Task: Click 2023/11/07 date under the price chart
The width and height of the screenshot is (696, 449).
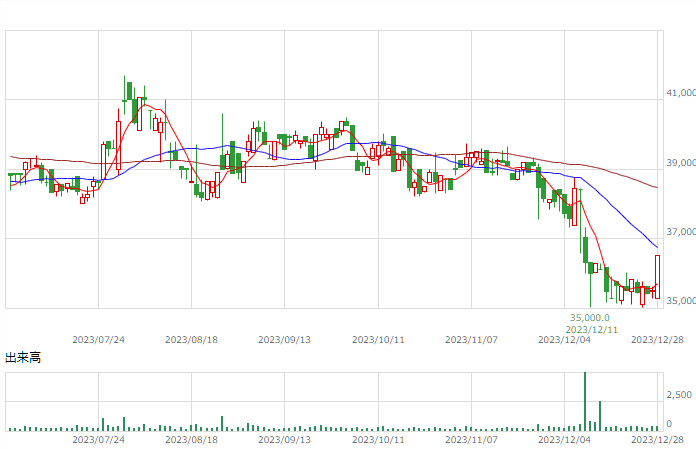Action: (471, 339)
